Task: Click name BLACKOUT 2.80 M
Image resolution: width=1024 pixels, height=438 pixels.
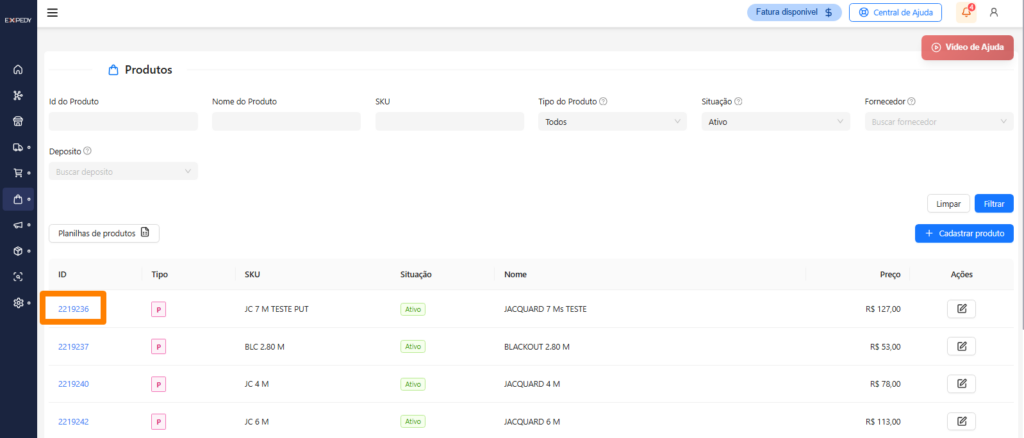Action: click(537, 347)
